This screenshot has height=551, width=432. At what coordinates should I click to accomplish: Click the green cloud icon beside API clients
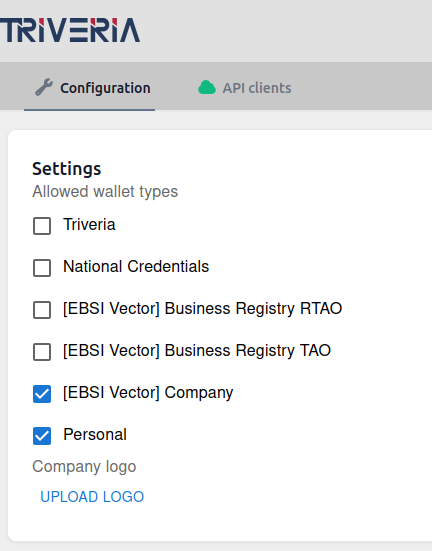[207, 87]
